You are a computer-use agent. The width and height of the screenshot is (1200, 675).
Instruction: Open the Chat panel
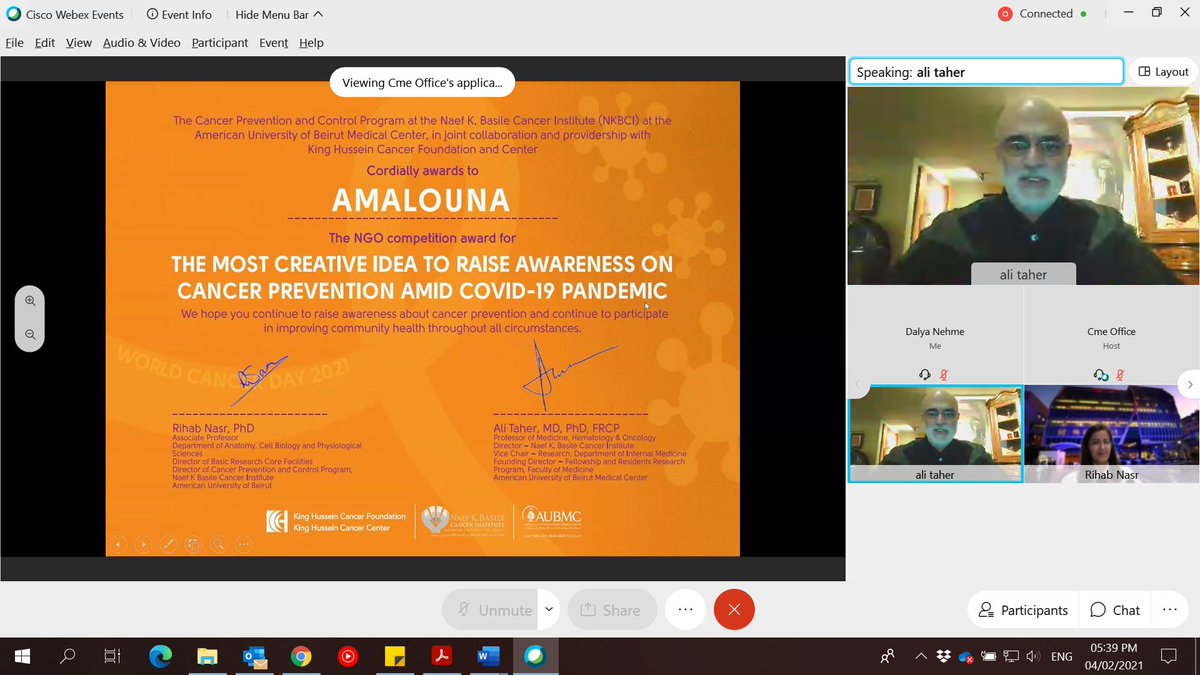pyautogui.click(x=1115, y=610)
